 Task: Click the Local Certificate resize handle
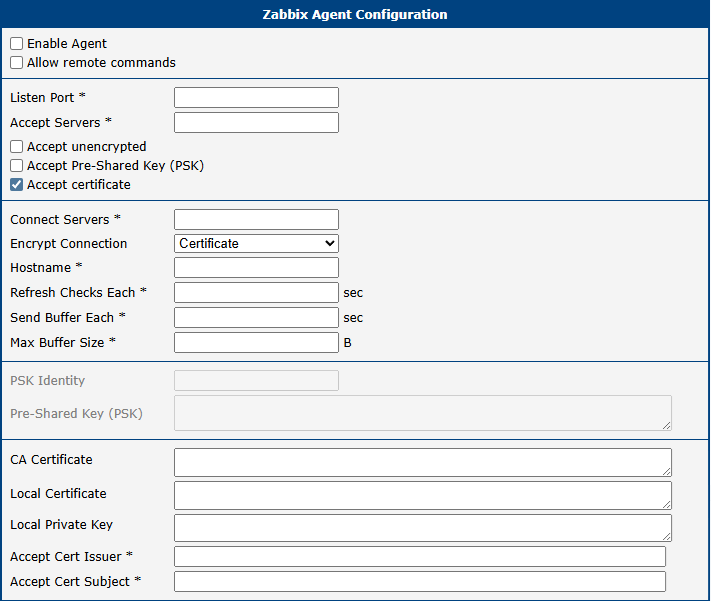pyautogui.click(x=667, y=505)
